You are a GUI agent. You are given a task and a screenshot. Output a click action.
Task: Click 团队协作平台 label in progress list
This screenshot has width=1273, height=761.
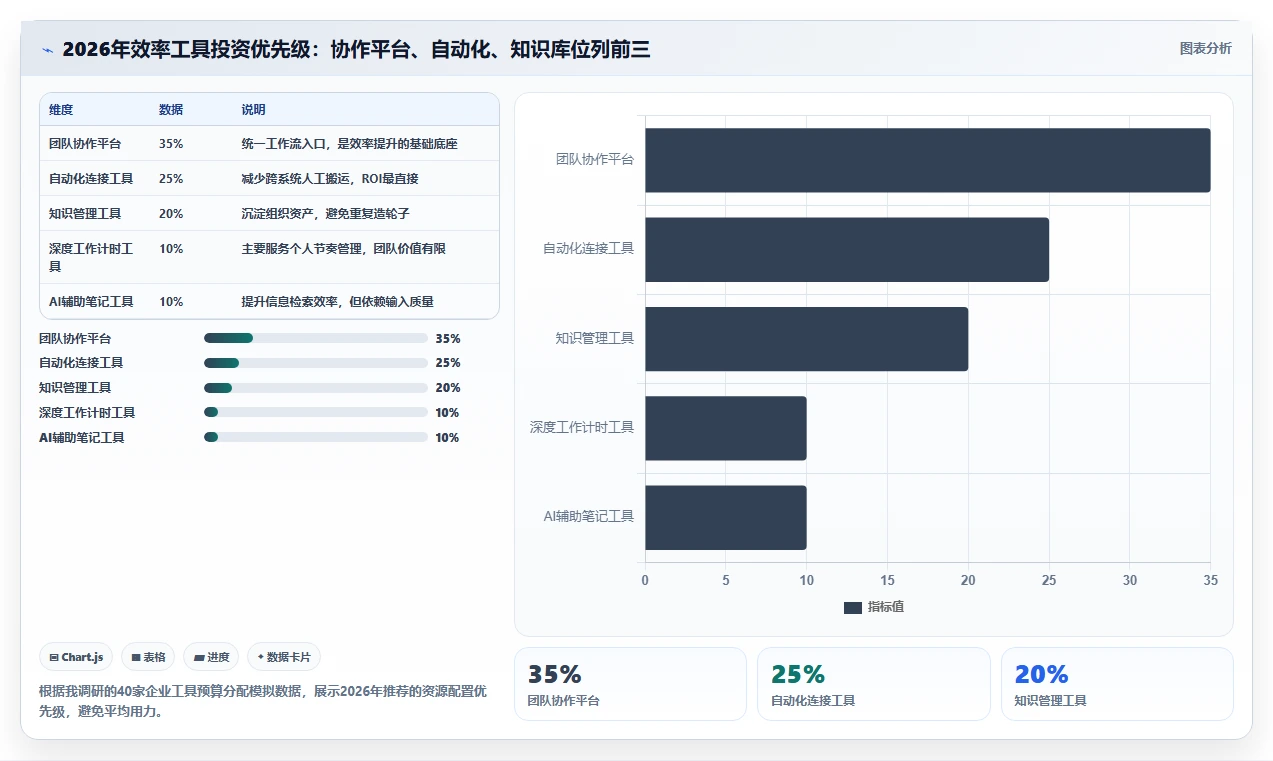tap(75, 339)
